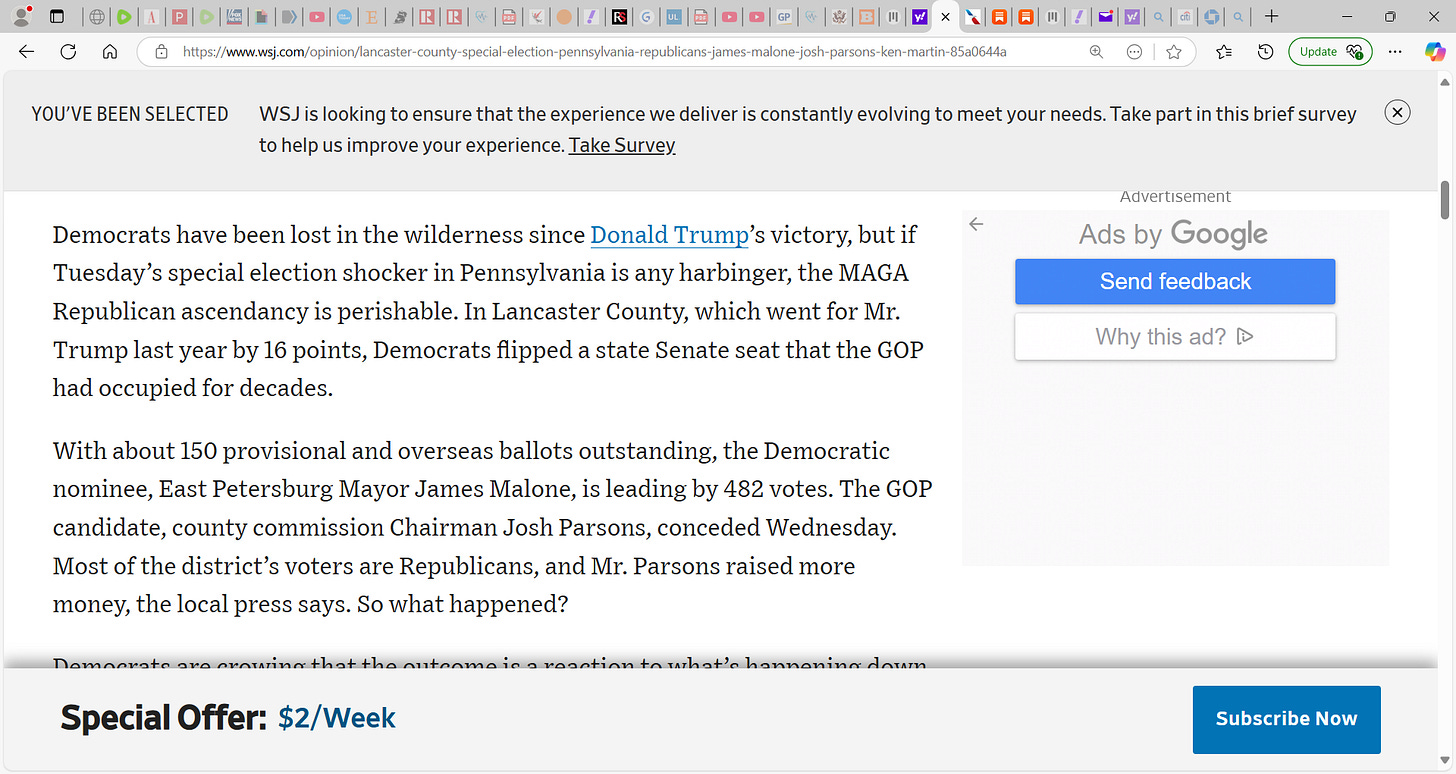Switch to the Yahoo Mail envelope tab
This screenshot has height=774, width=1456.
tap(1105, 17)
